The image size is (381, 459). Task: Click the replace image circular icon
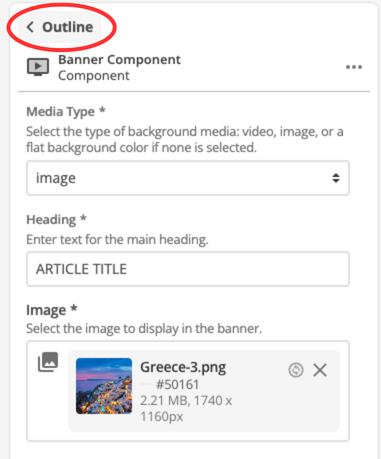(296, 370)
